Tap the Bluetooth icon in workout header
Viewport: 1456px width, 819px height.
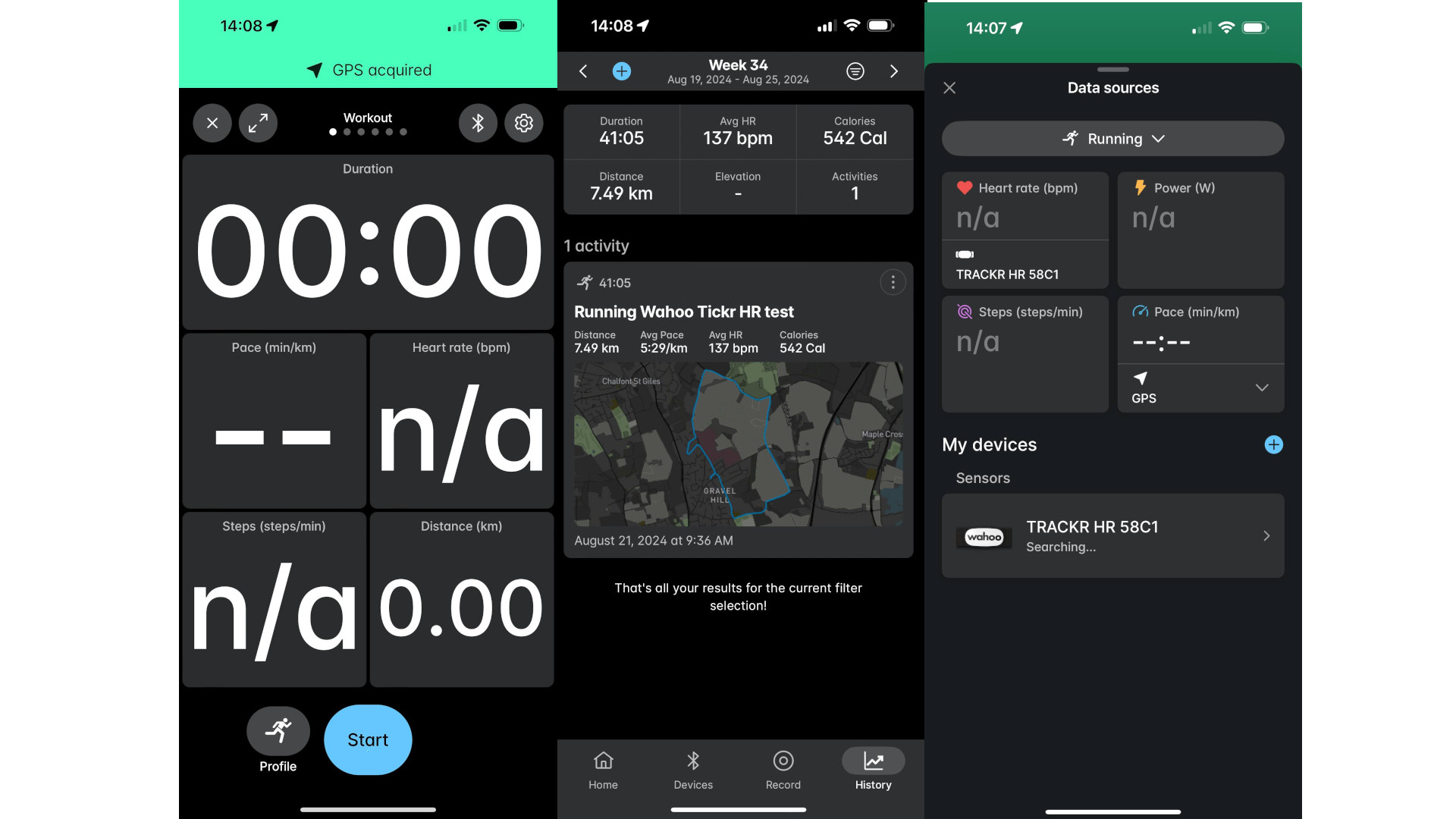[x=477, y=122]
